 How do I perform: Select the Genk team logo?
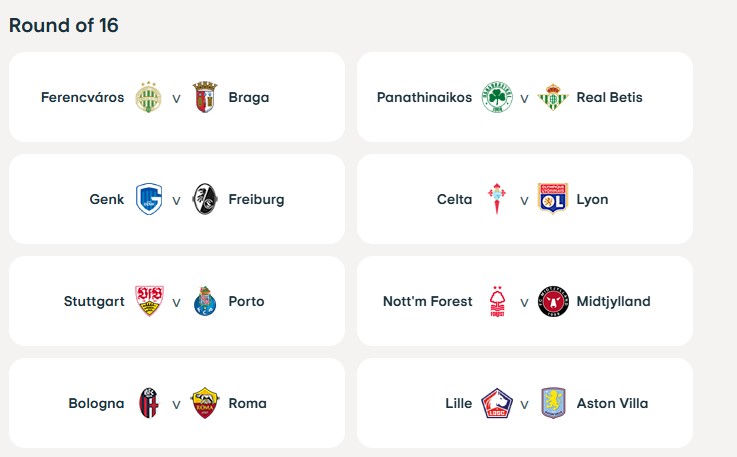tap(148, 199)
